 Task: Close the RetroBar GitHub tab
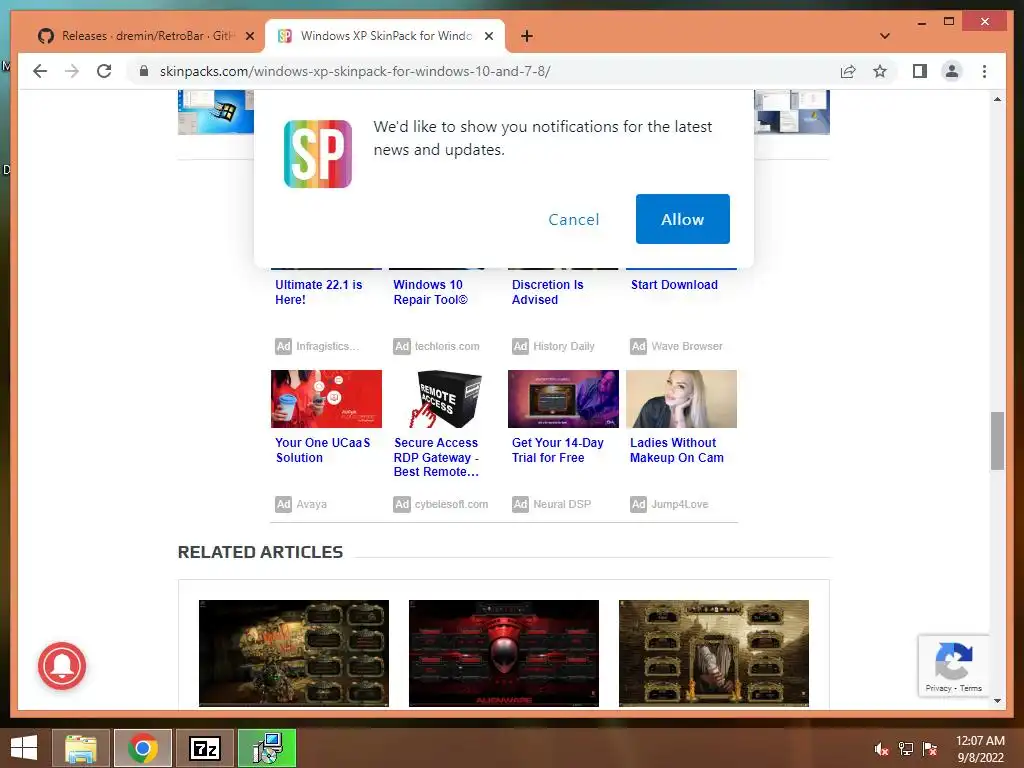click(x=249, y=36)
